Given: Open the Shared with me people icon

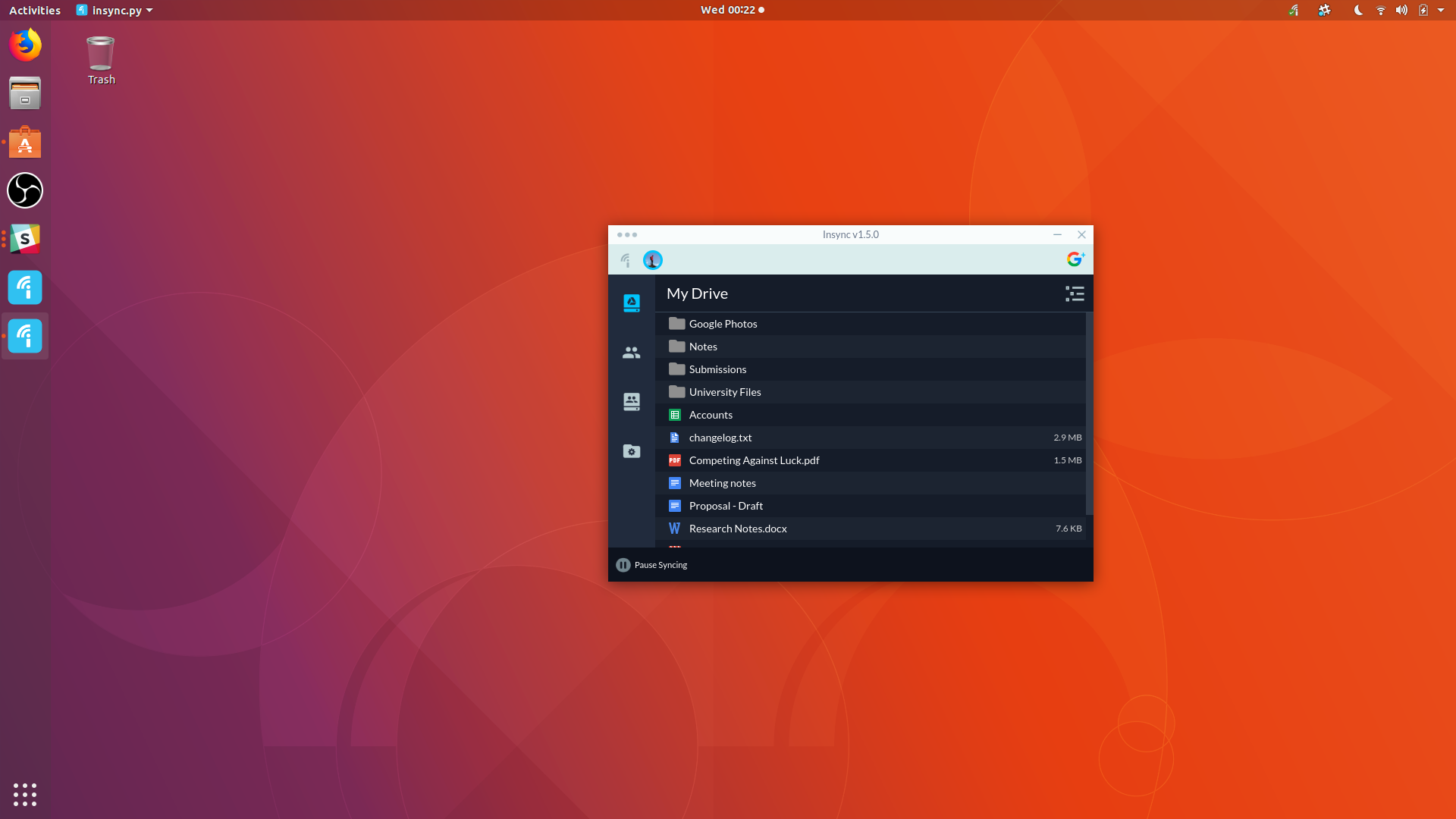Looking at the screenshot, I should pyautogui.click(x=632, y=353).
